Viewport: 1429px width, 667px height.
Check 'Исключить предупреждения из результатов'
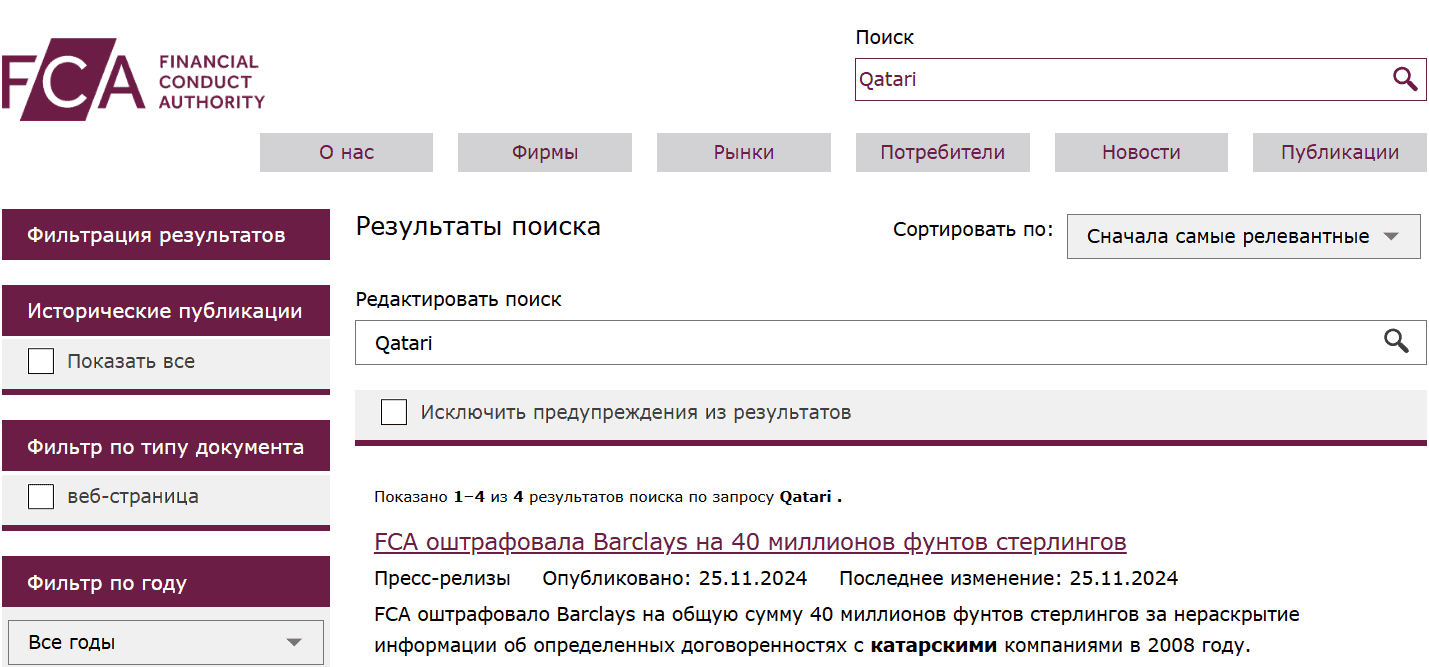tap(394, 412)
